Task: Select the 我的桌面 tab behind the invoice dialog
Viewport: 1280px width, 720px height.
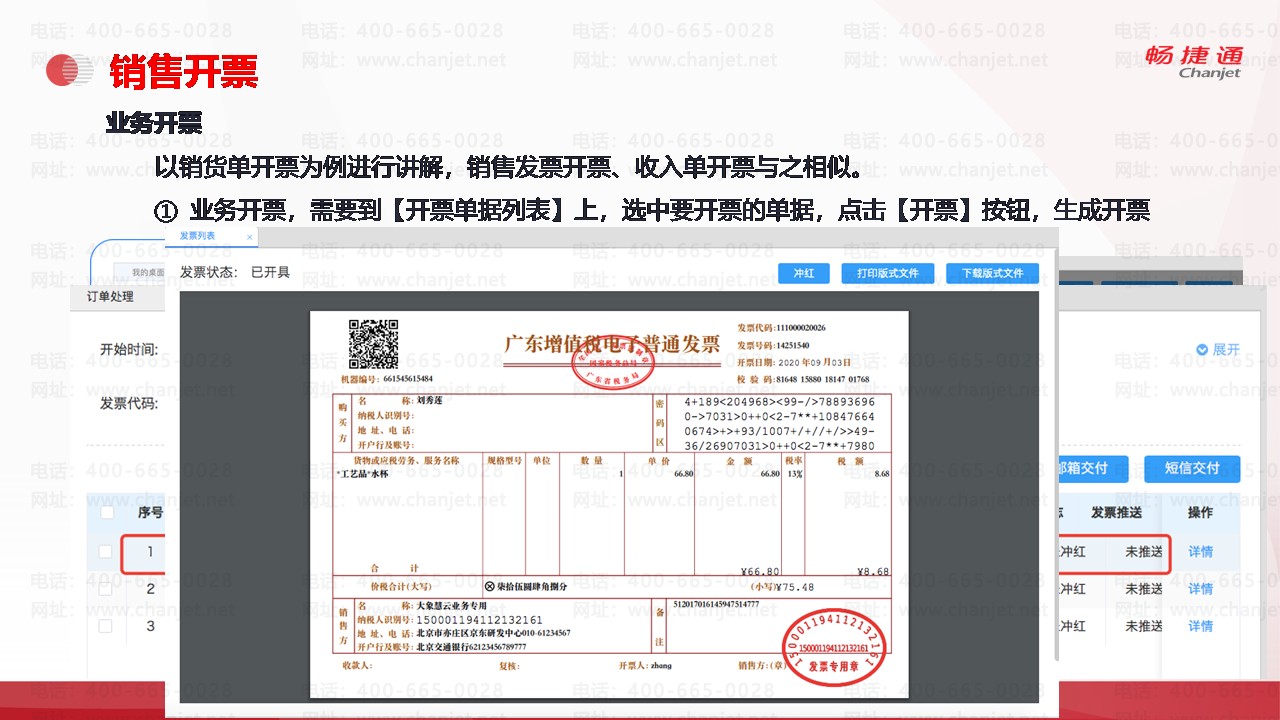Action: tap(147, 272)
